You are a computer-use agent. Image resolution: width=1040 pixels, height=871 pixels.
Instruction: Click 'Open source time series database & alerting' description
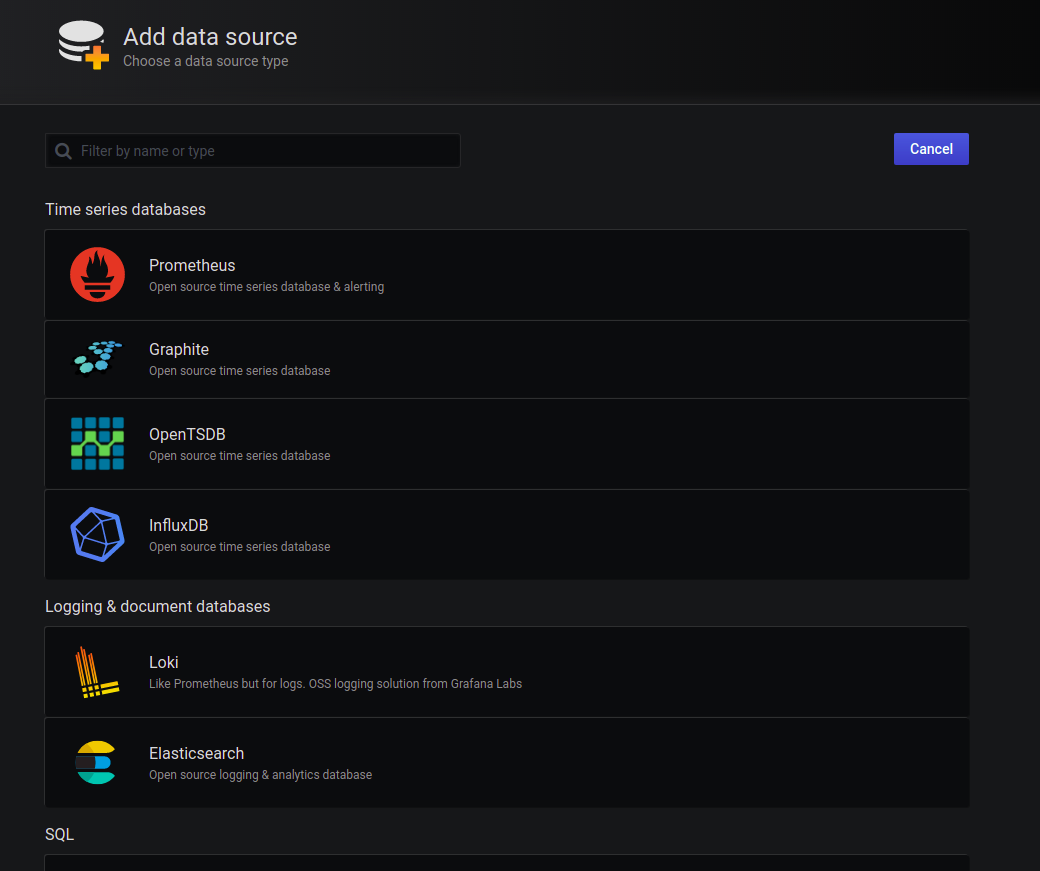[266, 287]
